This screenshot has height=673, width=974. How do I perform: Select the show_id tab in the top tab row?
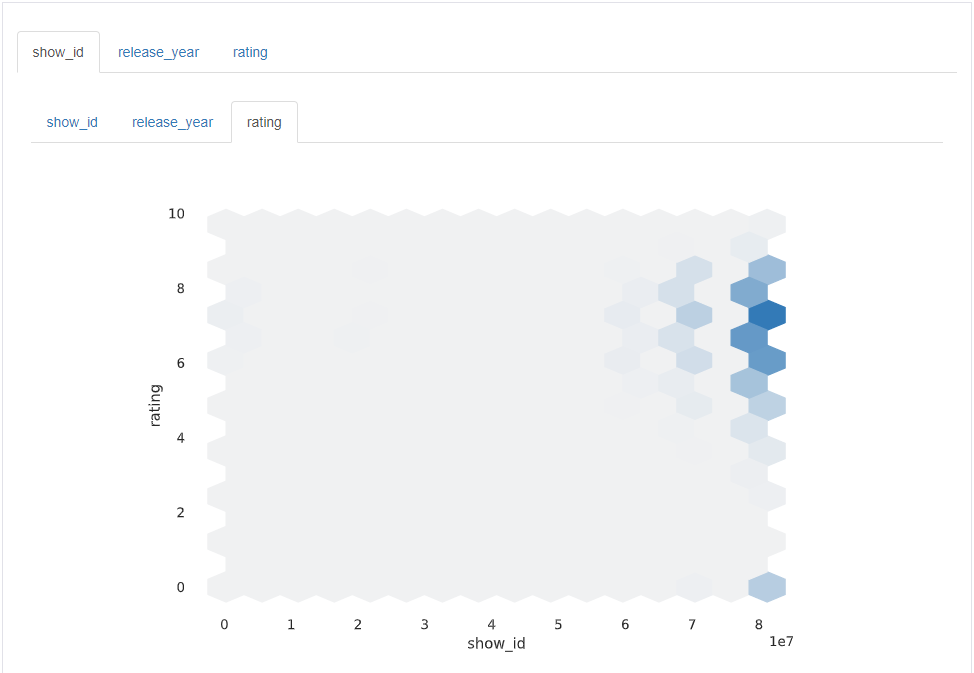click(58, 52)
